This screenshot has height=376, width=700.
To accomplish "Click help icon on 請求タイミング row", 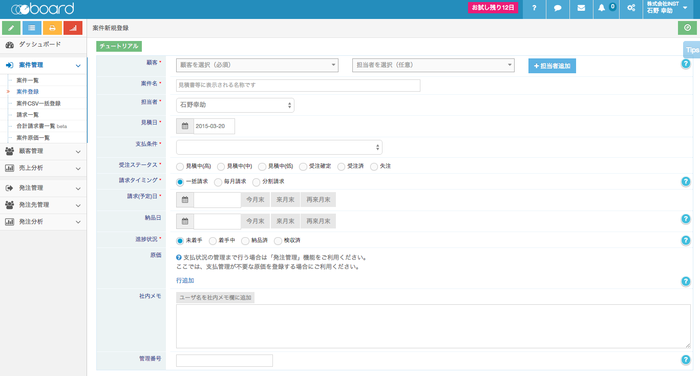I will point(686,181).
